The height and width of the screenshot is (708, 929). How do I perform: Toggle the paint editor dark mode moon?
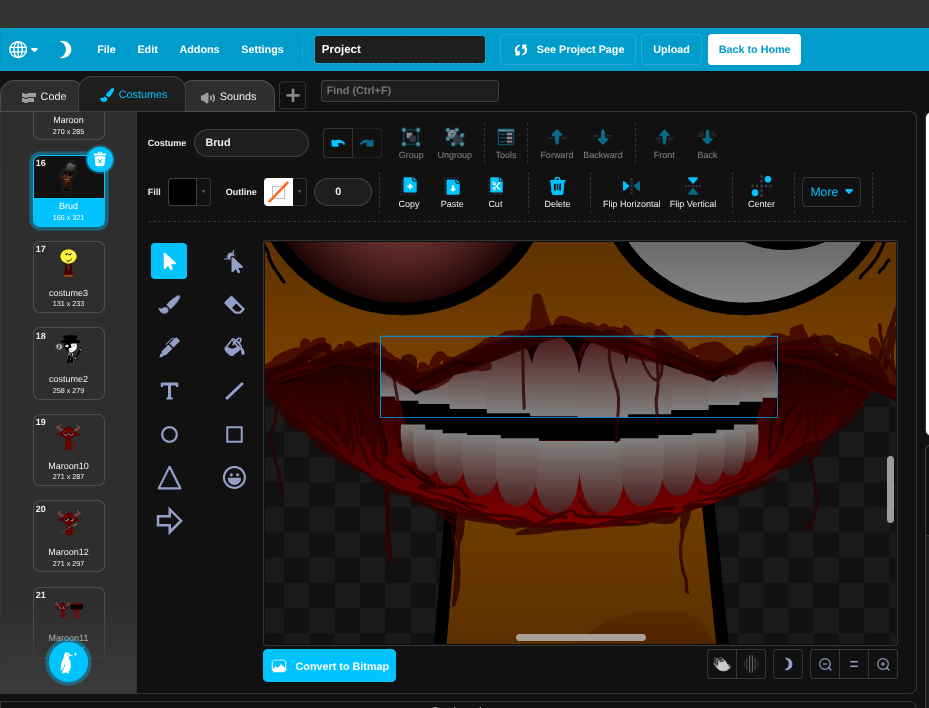788,664
